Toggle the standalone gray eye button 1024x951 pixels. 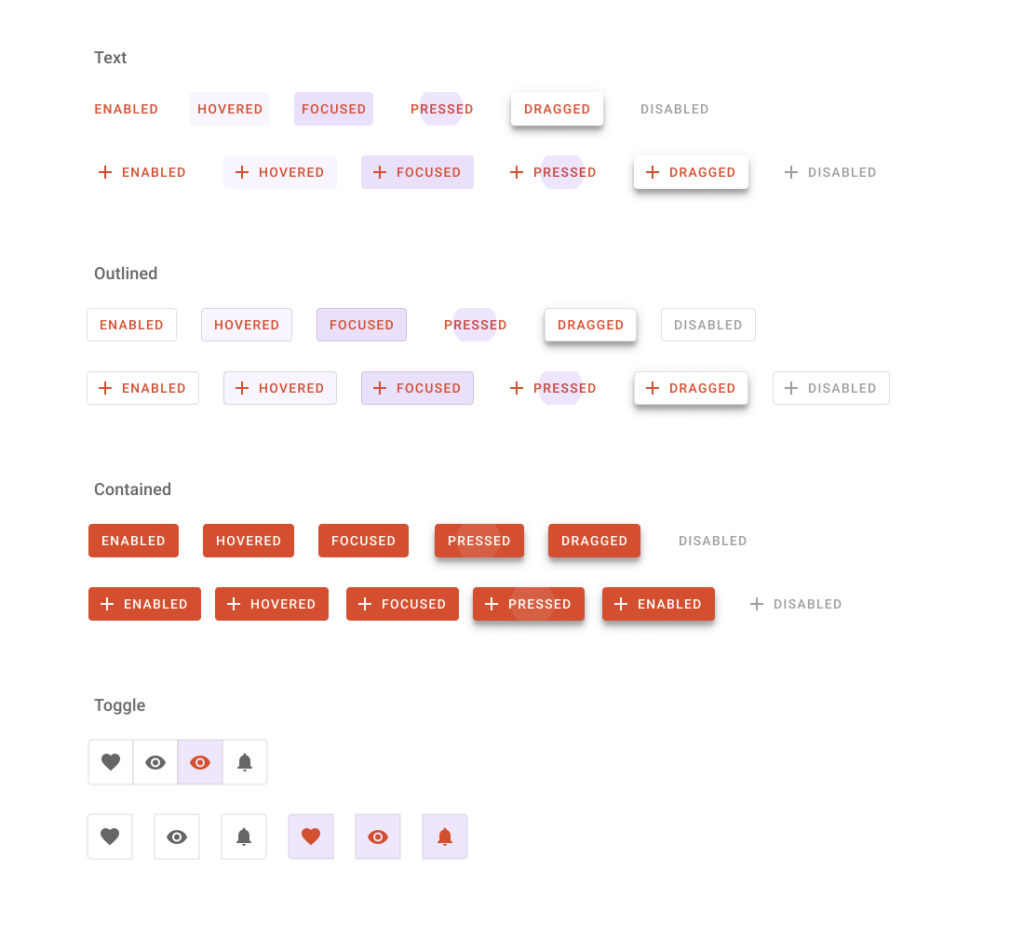coord(177,836)
